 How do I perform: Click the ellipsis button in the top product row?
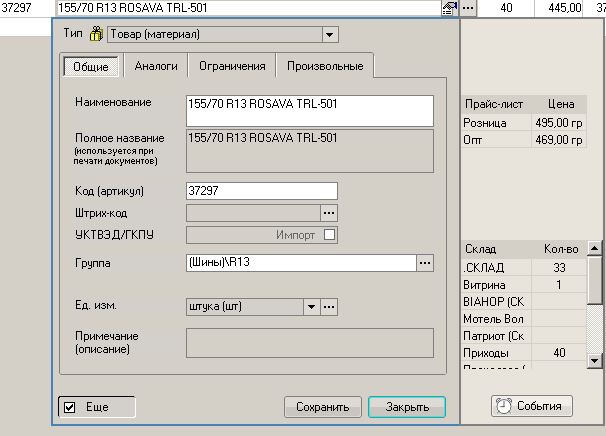click(468, 8)
